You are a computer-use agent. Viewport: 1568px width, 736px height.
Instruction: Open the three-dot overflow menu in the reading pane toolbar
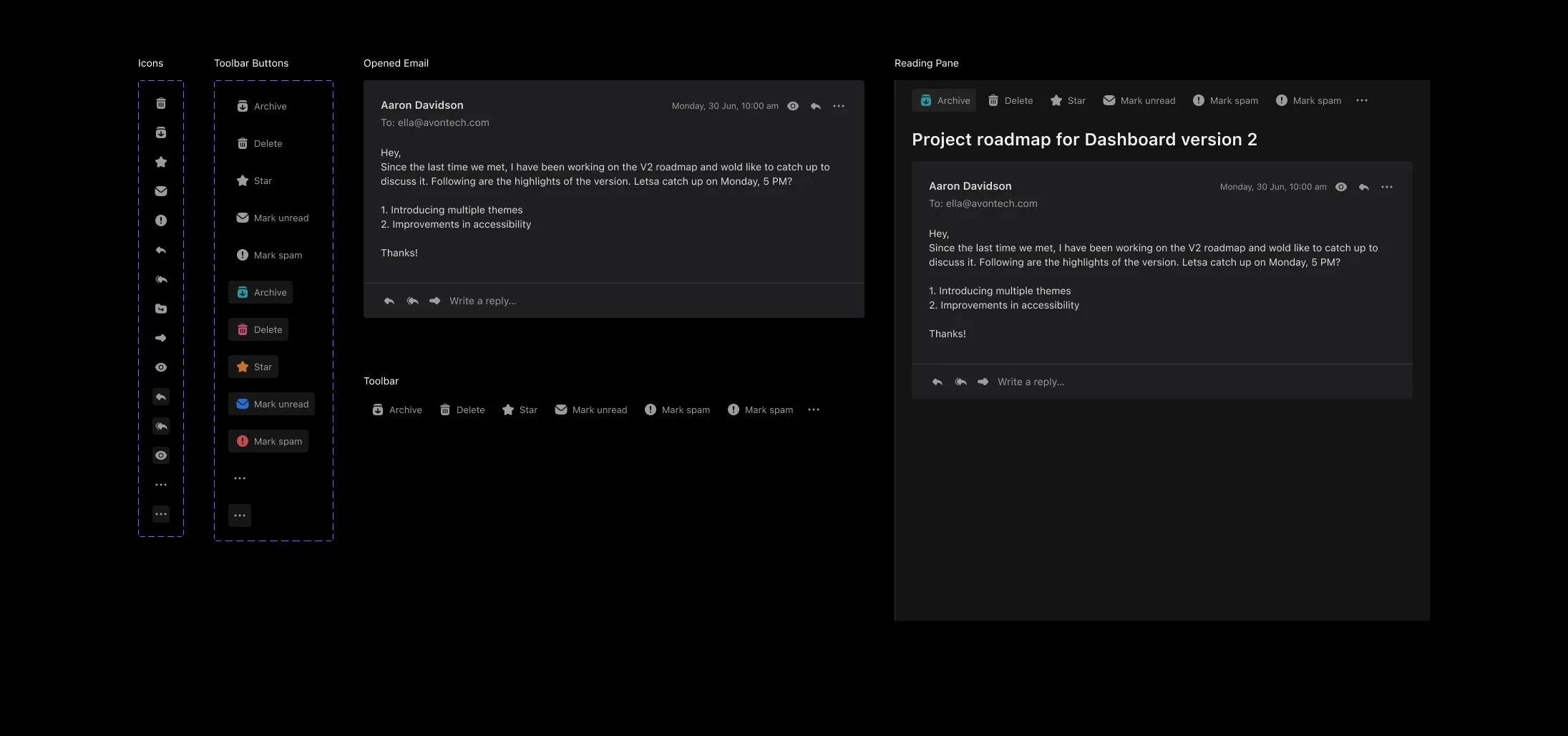[1362, 100]
